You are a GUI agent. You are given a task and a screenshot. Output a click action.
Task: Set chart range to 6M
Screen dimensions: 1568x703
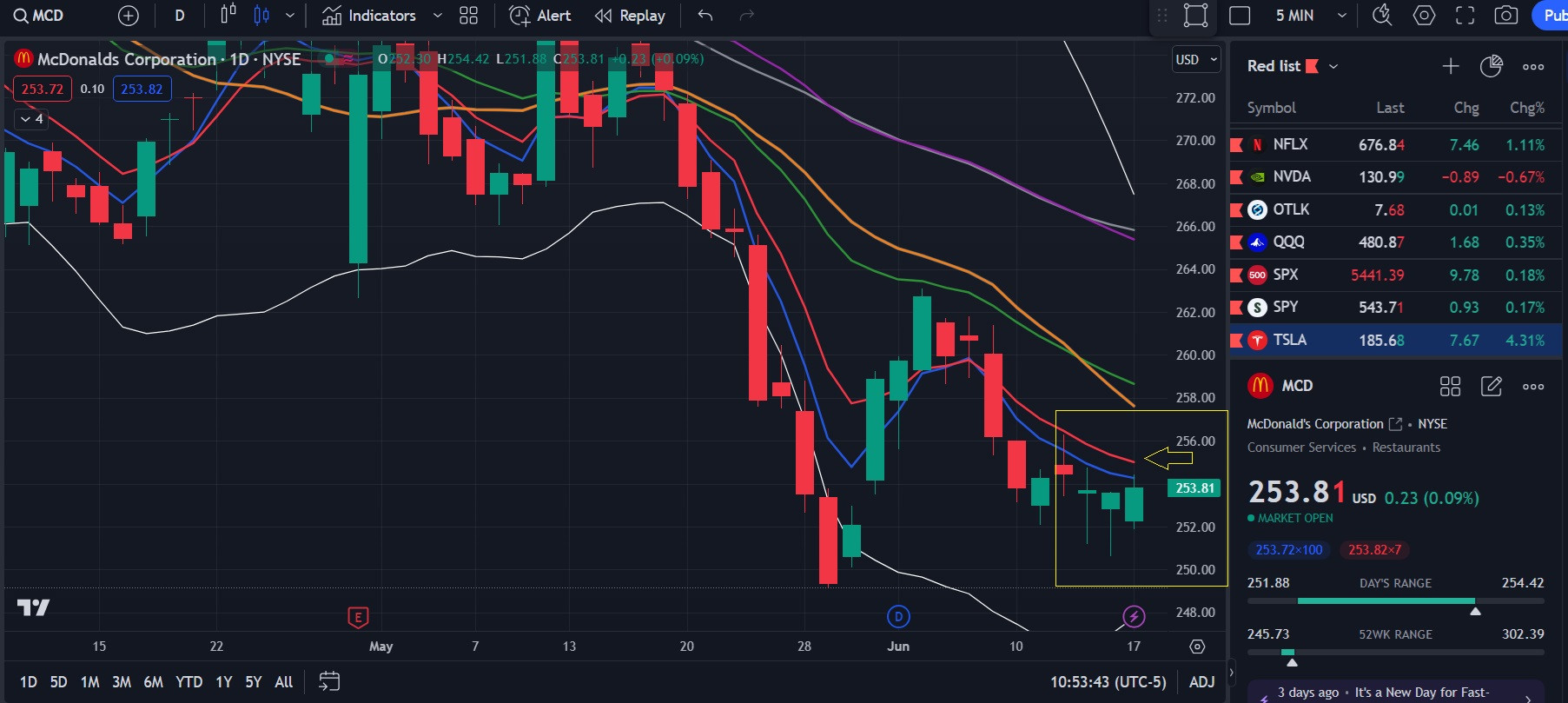pos(153,682)
